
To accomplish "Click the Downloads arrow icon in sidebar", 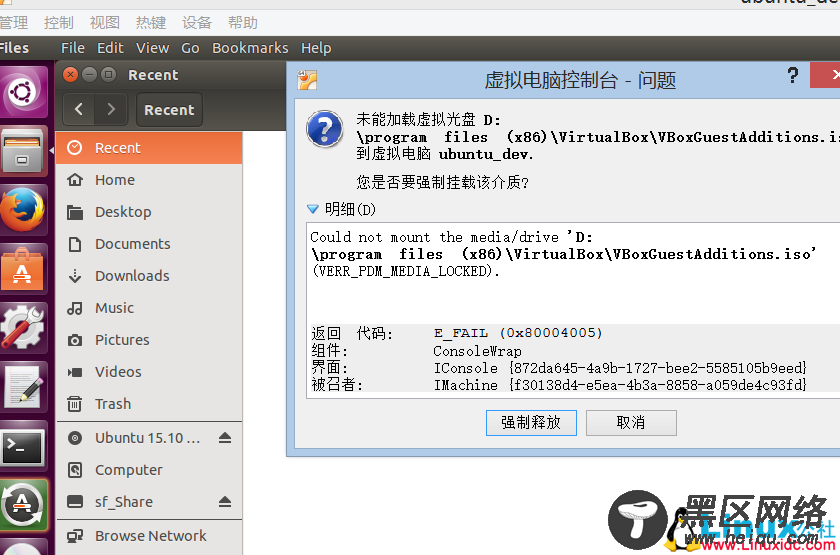I will point(75,276).
